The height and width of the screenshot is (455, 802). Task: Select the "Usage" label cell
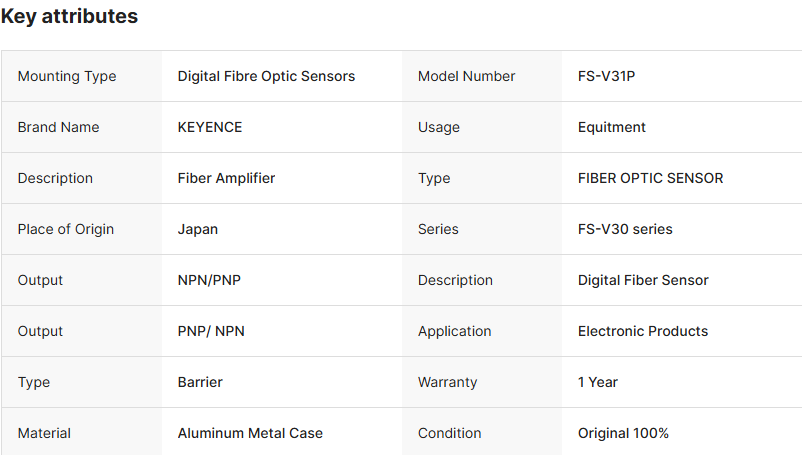click(x=439, y=127)
